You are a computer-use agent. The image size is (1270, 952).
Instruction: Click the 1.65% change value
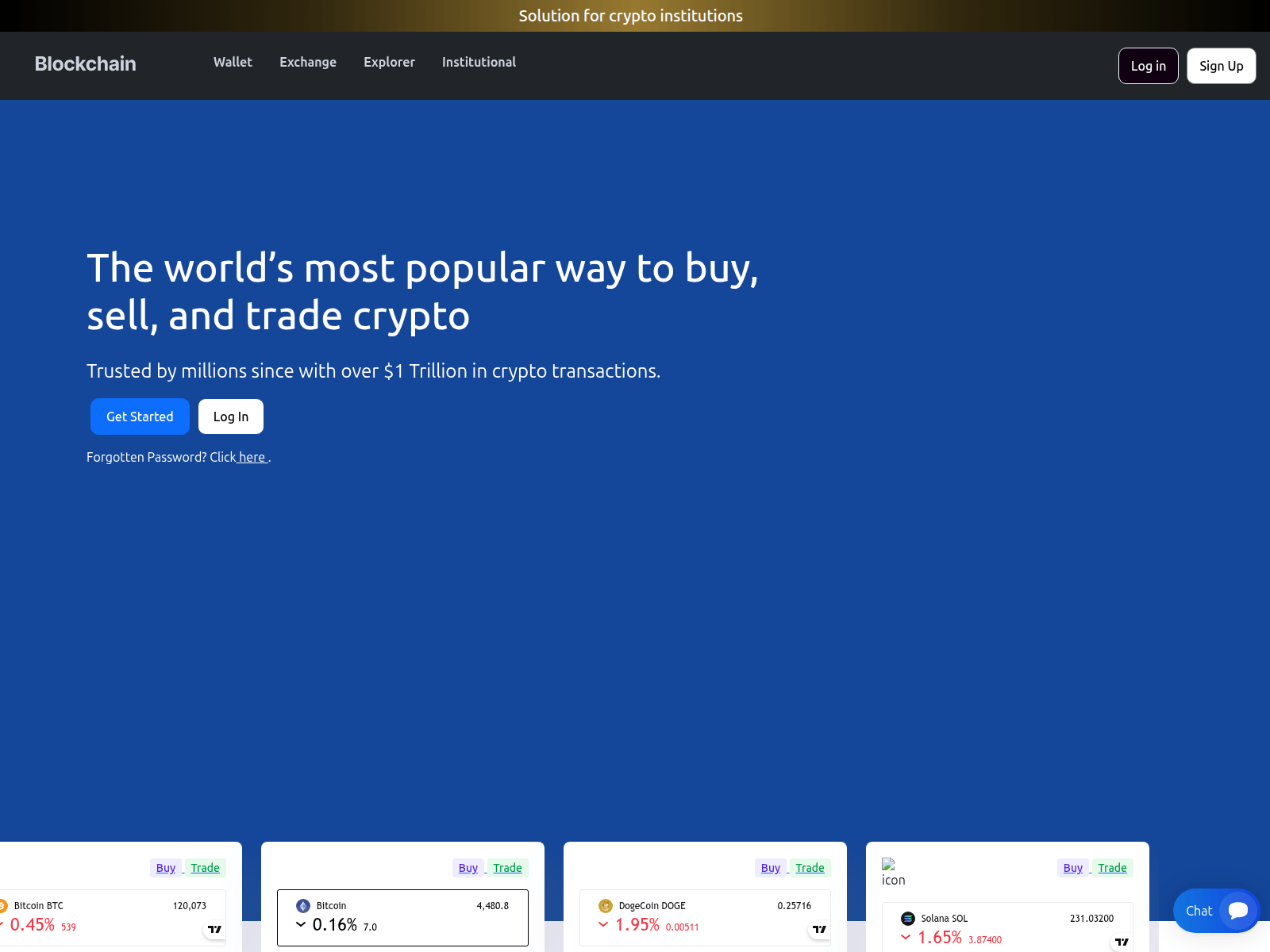[x=940, y=938]
